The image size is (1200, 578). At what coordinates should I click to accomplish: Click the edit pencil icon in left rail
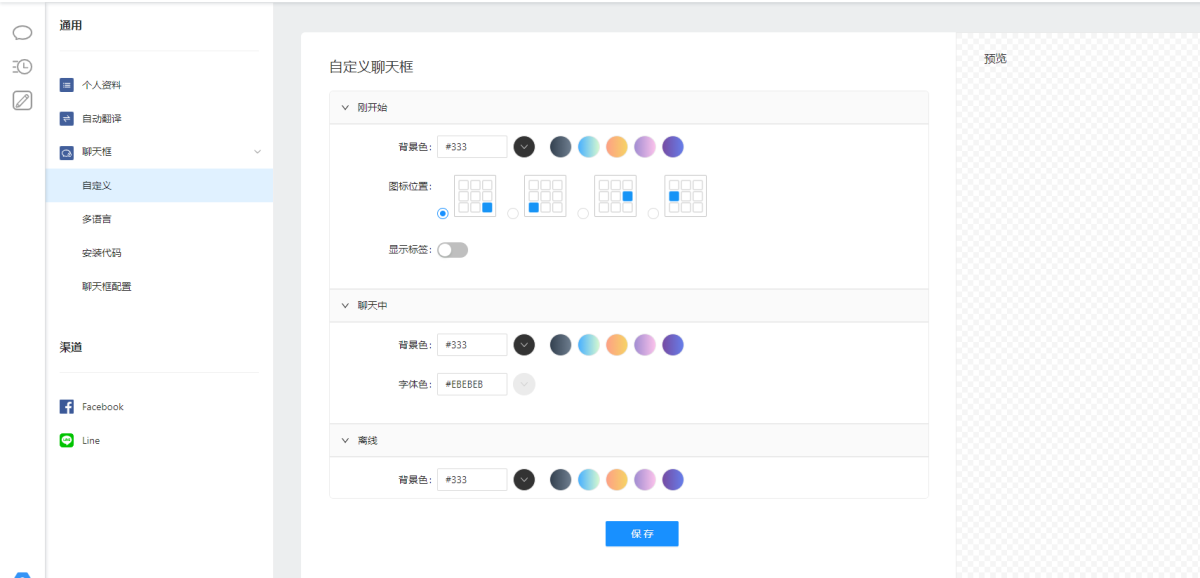click(22, 100)
